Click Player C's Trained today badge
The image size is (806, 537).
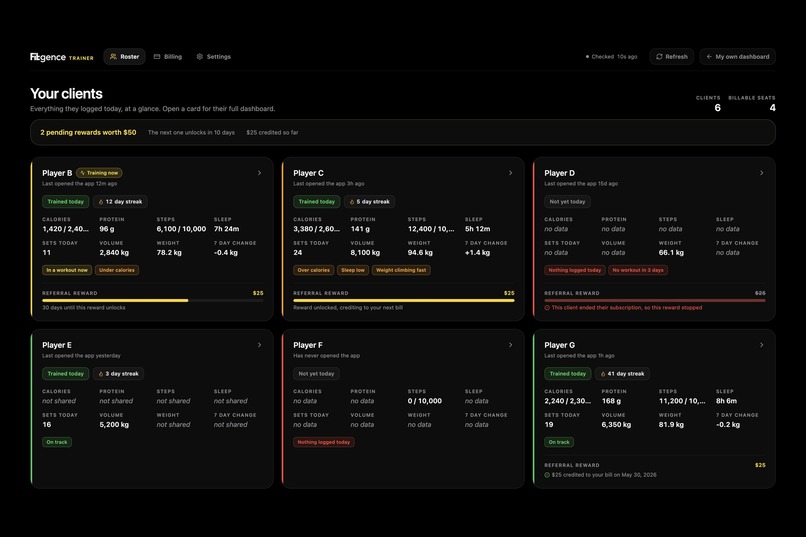click(x=317, y=201)
